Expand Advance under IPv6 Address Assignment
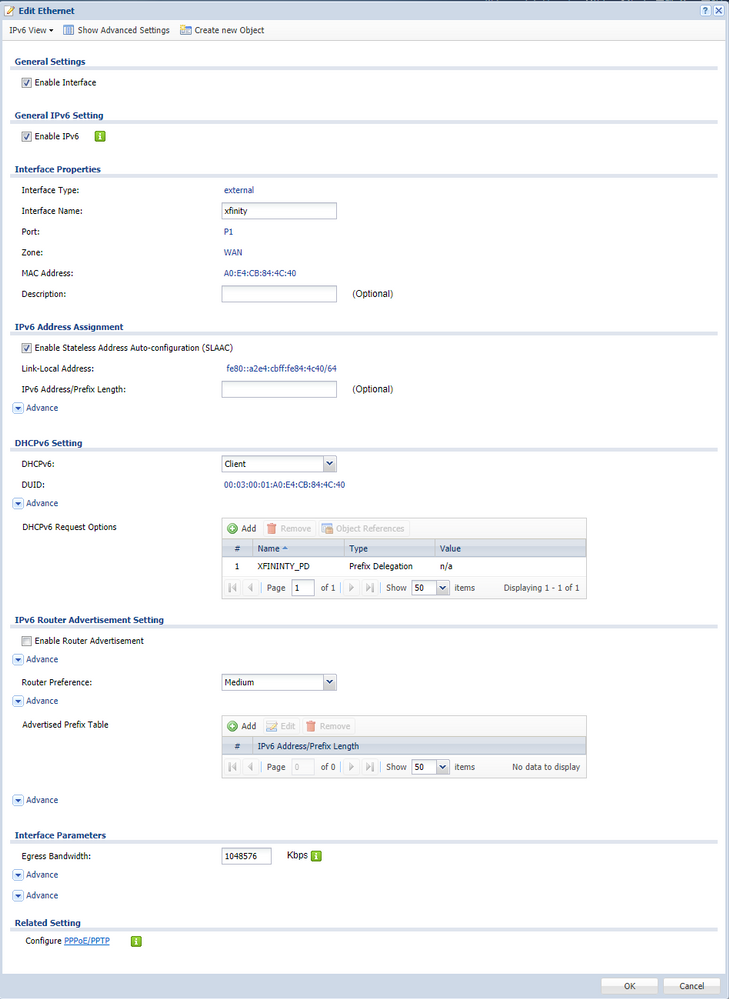 click(36, 408)
